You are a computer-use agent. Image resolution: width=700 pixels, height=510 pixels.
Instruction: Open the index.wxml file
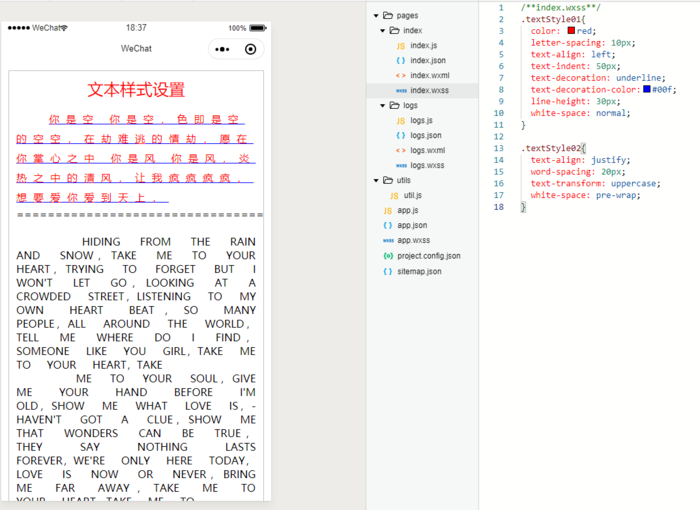[x=430, y=75]
